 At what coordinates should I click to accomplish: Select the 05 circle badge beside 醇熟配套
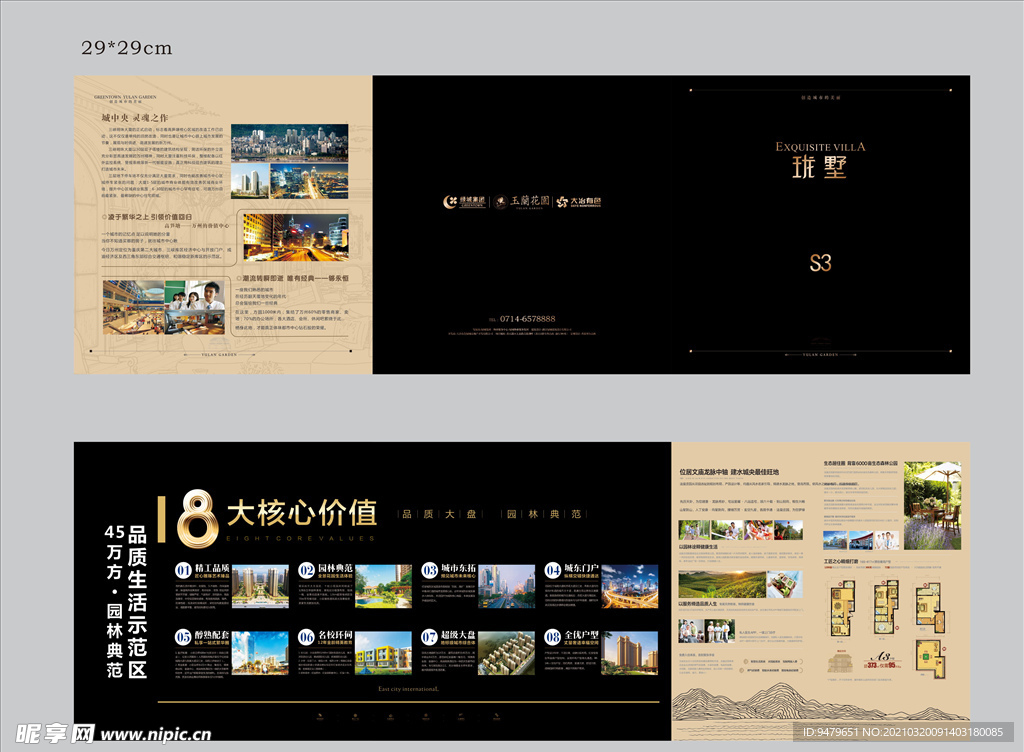[x=184, y=637]
